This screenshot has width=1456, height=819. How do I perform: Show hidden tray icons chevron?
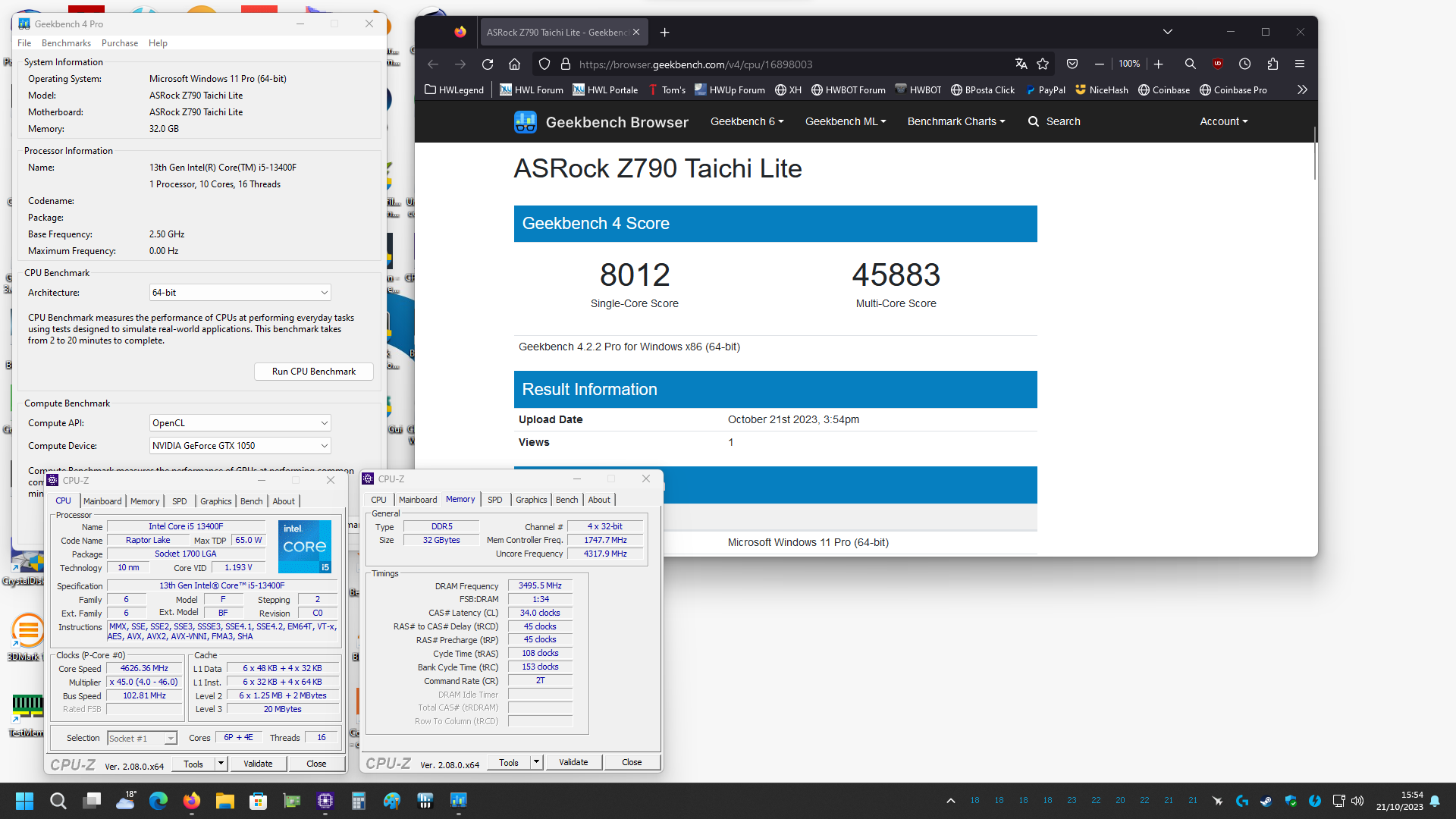(x=950, y=801)
